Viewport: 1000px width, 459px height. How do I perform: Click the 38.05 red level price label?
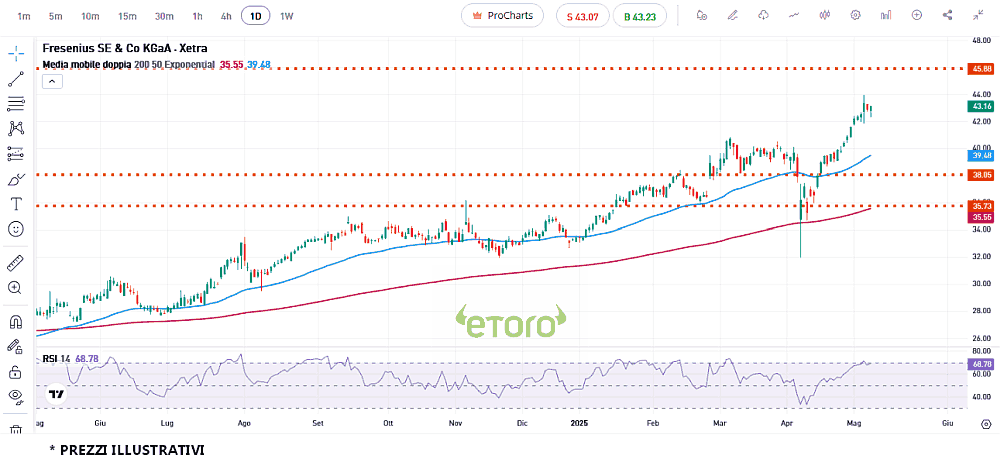(981, 175)
